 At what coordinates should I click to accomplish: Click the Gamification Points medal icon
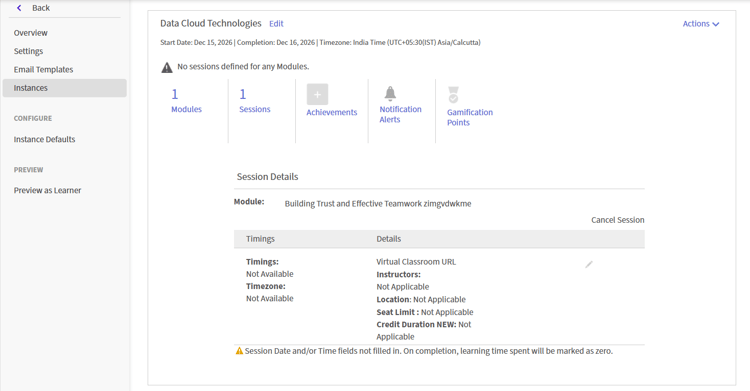coord(453,95)
